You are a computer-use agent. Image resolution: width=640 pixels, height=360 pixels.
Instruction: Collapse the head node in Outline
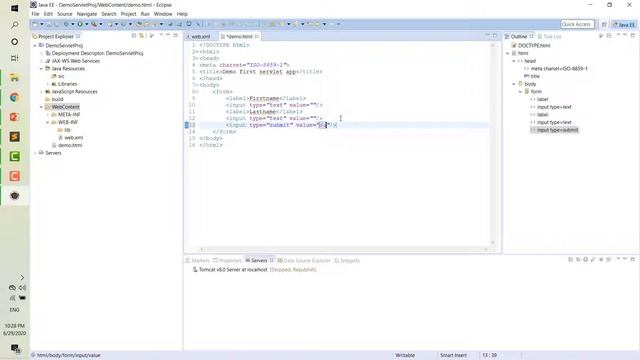514,61
